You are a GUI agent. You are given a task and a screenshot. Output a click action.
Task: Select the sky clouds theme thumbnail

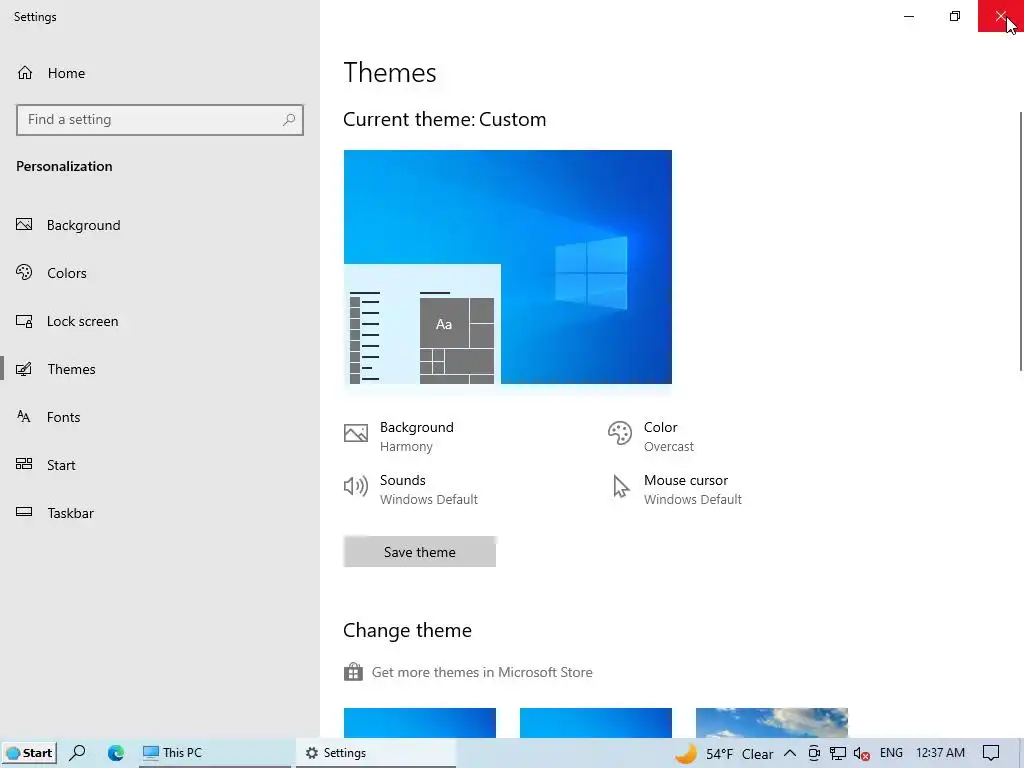click(x=772, y=723)
